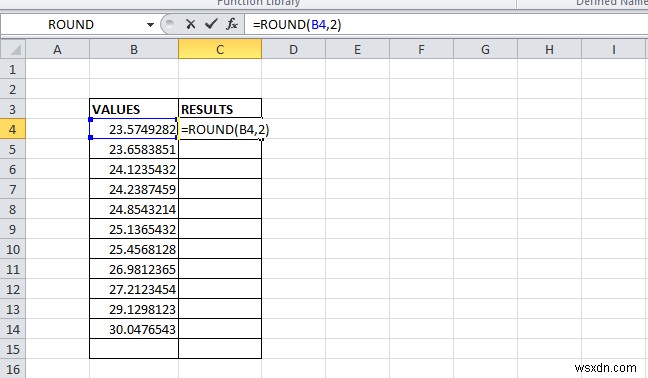
Task: Cancel the formula entry with X icon
Action: click(x=191, y=24)
